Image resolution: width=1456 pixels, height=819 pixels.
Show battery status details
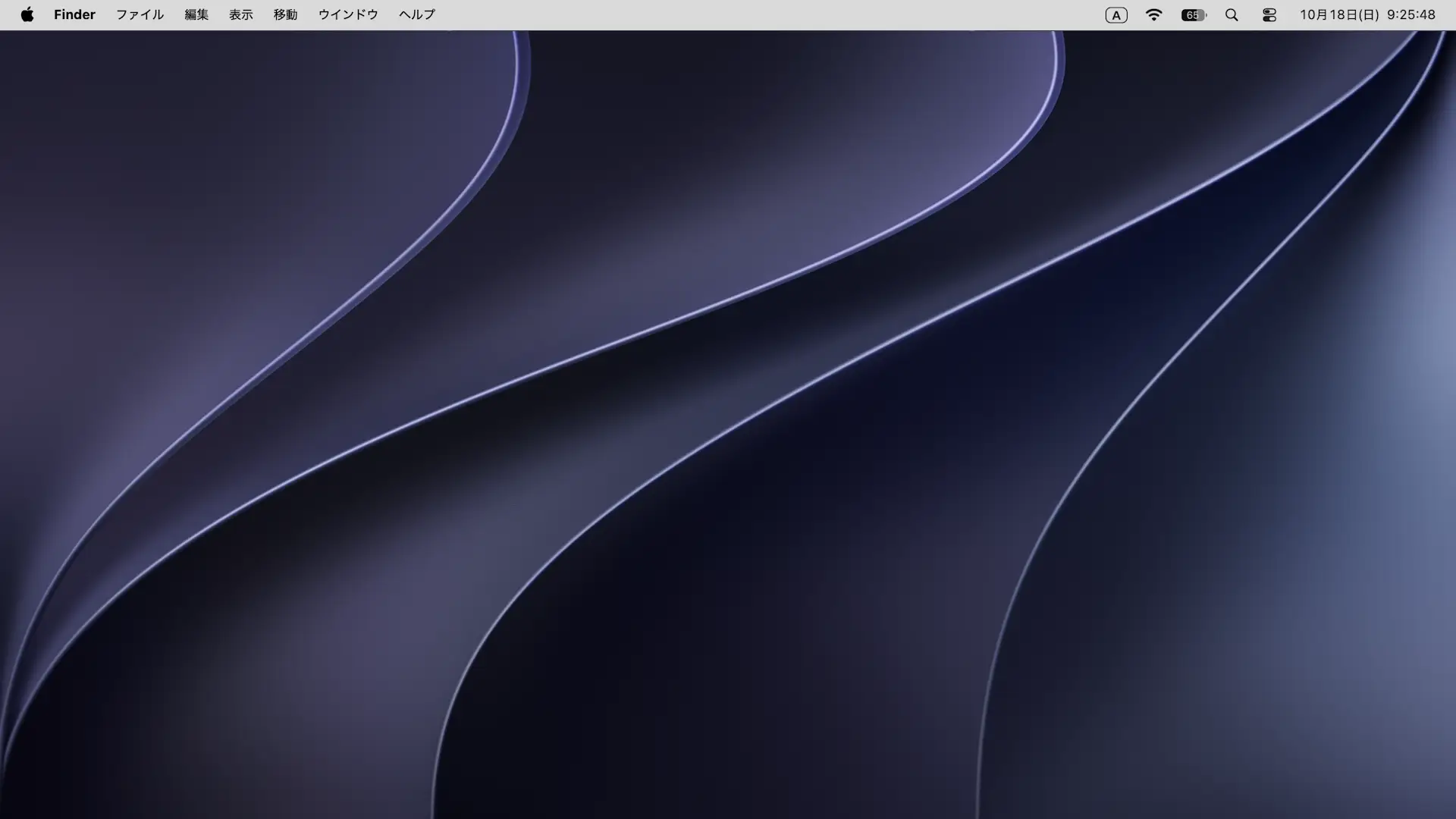(x=1194, y=15)
